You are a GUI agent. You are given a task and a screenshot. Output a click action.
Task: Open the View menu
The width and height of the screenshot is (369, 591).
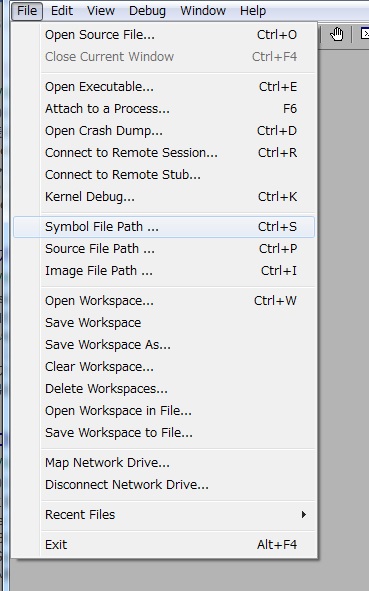pos(101,11)
